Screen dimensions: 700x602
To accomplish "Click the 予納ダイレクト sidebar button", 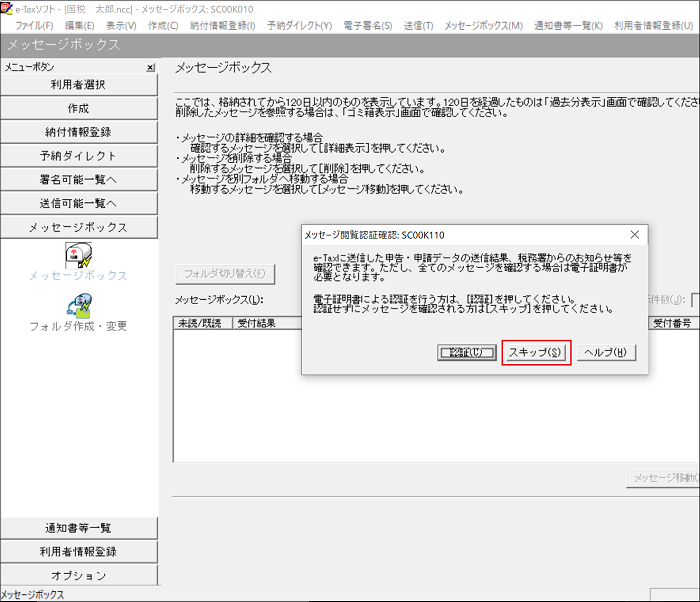I will tap(79, 155).
